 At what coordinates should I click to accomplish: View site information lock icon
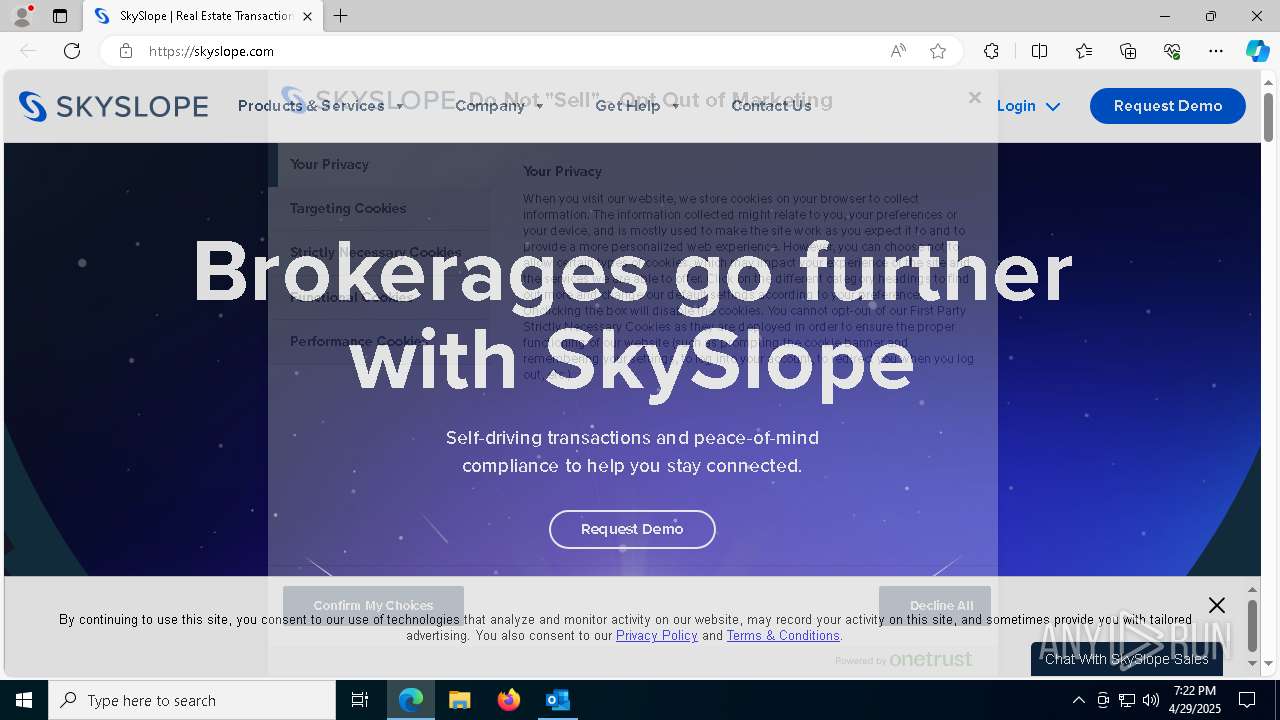(126, 51)
